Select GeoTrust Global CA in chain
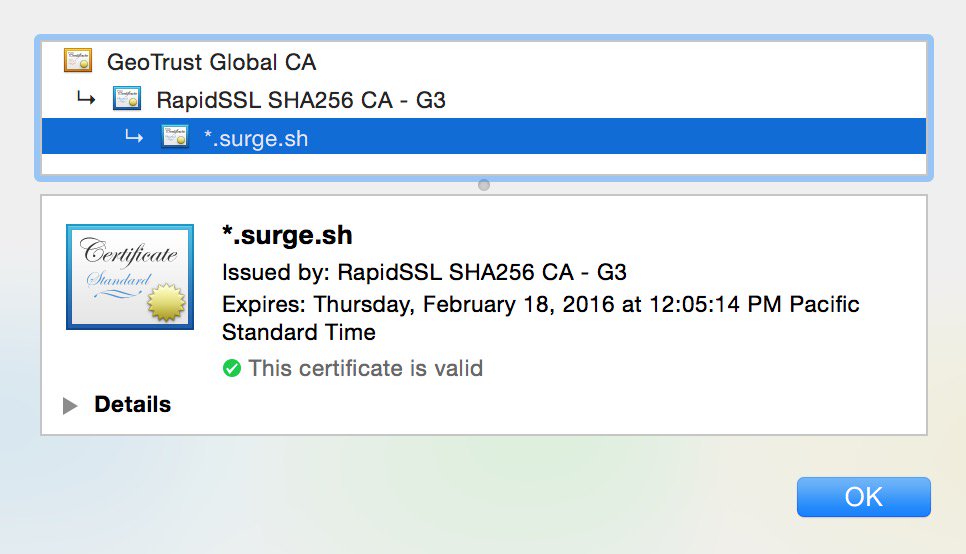This screenshot has width=966, height=554. coord(484,62)
